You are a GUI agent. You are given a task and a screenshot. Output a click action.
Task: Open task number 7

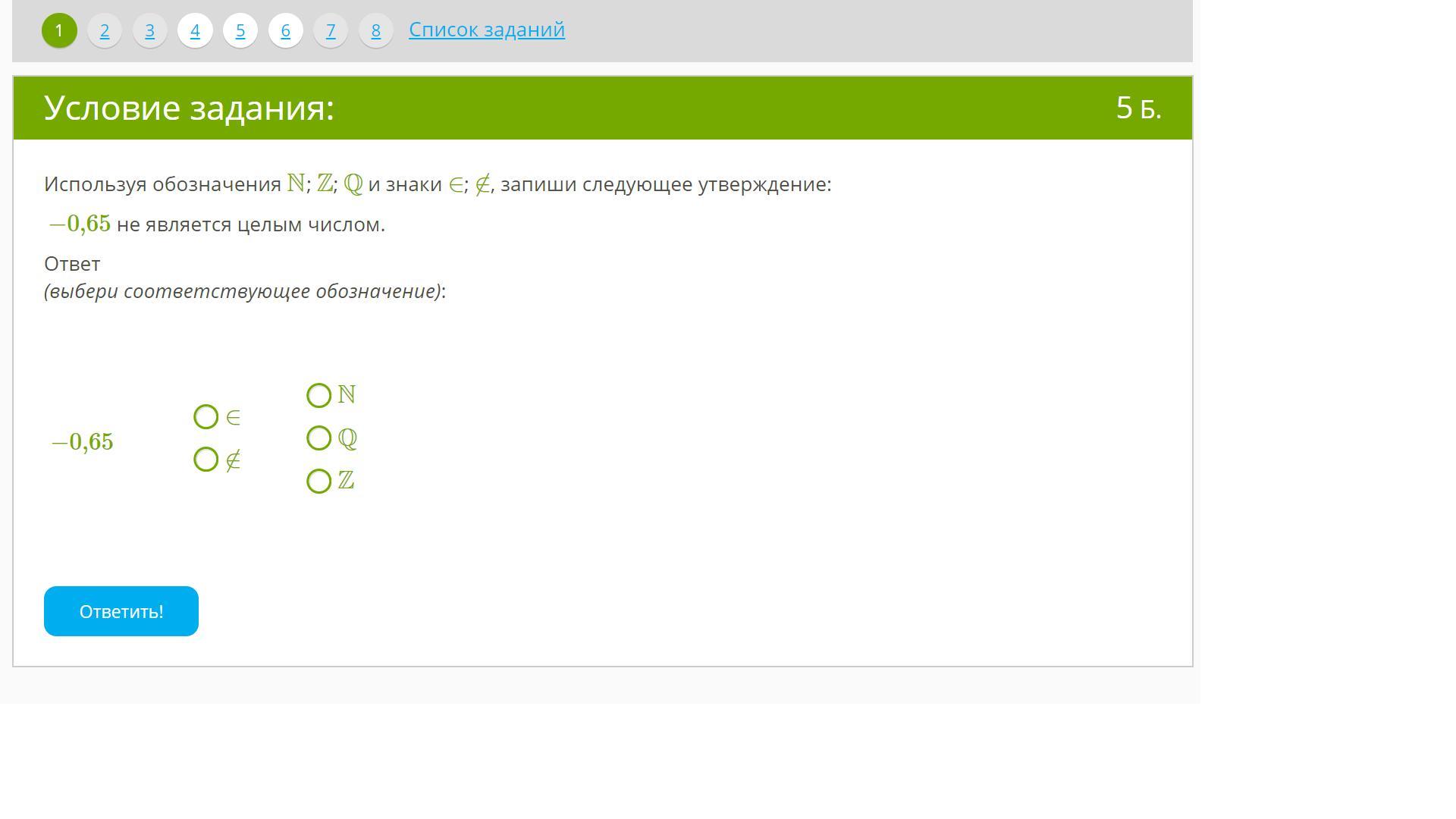[331, 31]
